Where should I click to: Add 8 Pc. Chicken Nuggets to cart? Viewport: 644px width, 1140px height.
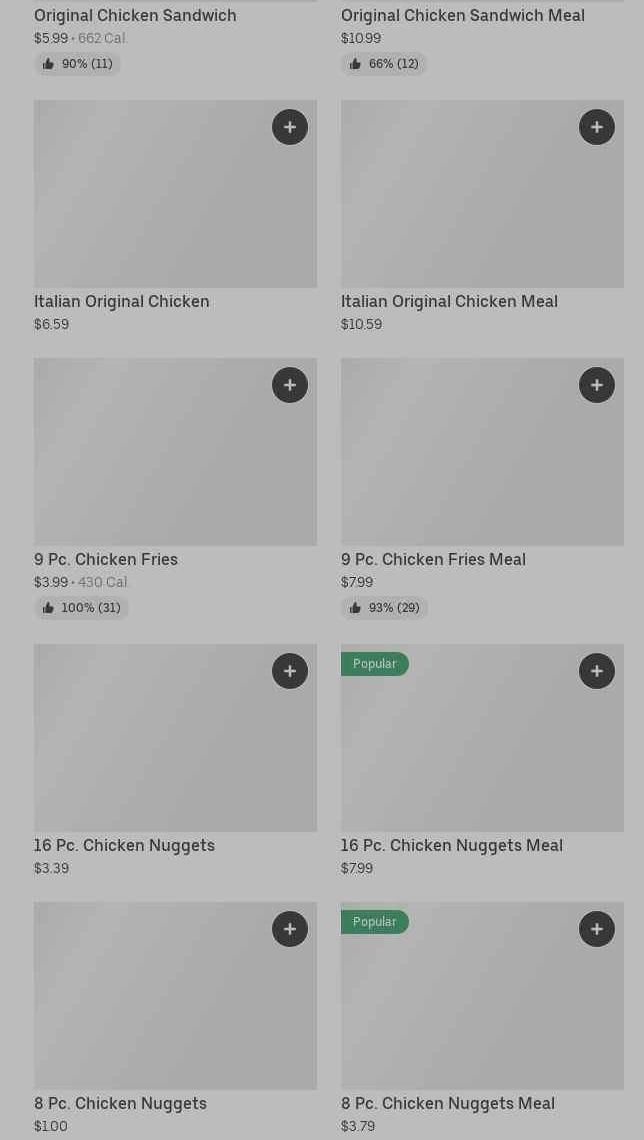[x=290, y=929]
